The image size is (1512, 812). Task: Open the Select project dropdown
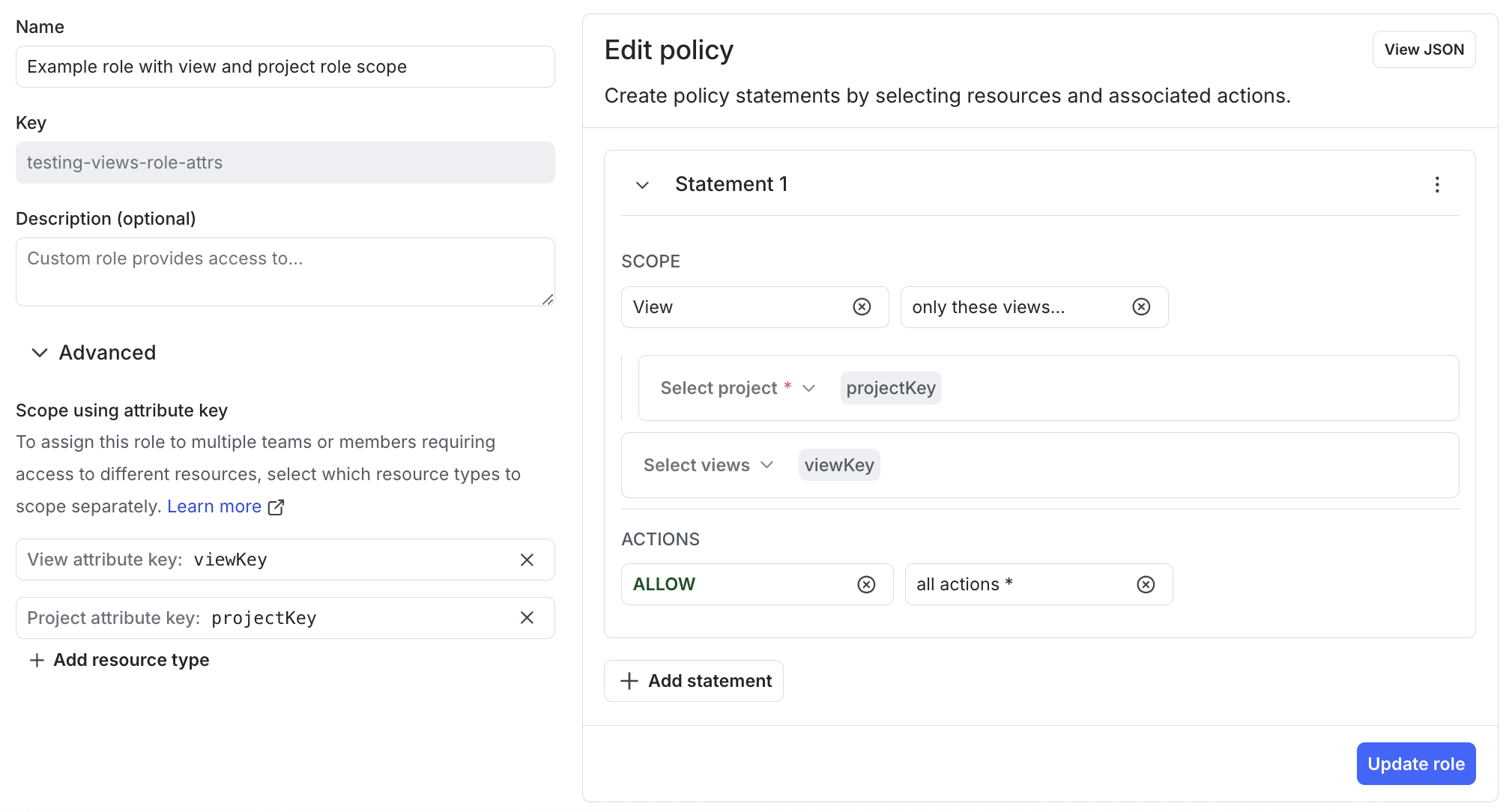(x=736, y=388)
